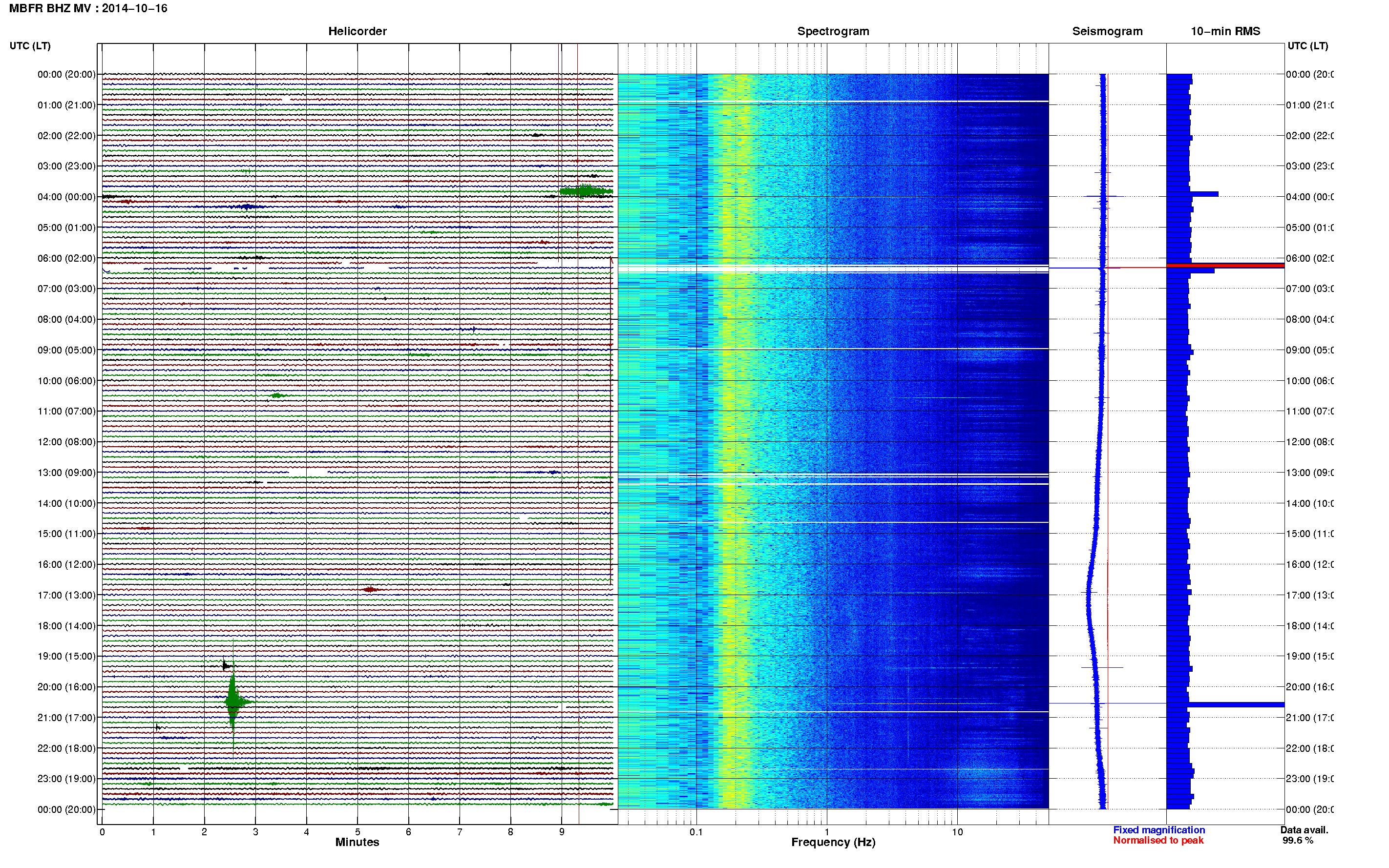Click the left '20:00 (16:00)' time label
The image size is (1389, 868).
(x=66, y=687)
